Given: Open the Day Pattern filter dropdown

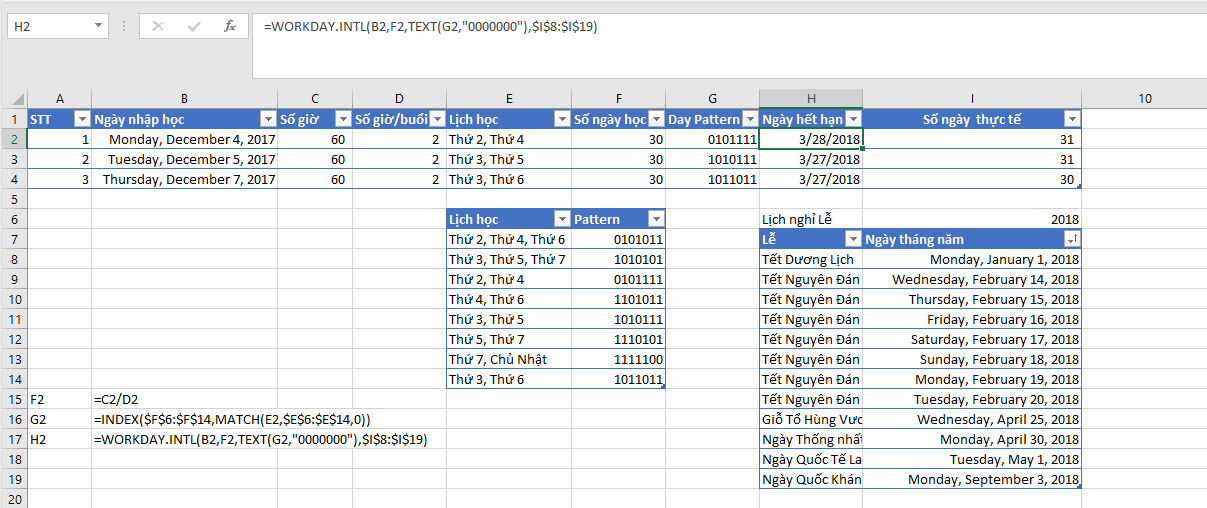Looking at the screenshot, I should tap(749, 120).
